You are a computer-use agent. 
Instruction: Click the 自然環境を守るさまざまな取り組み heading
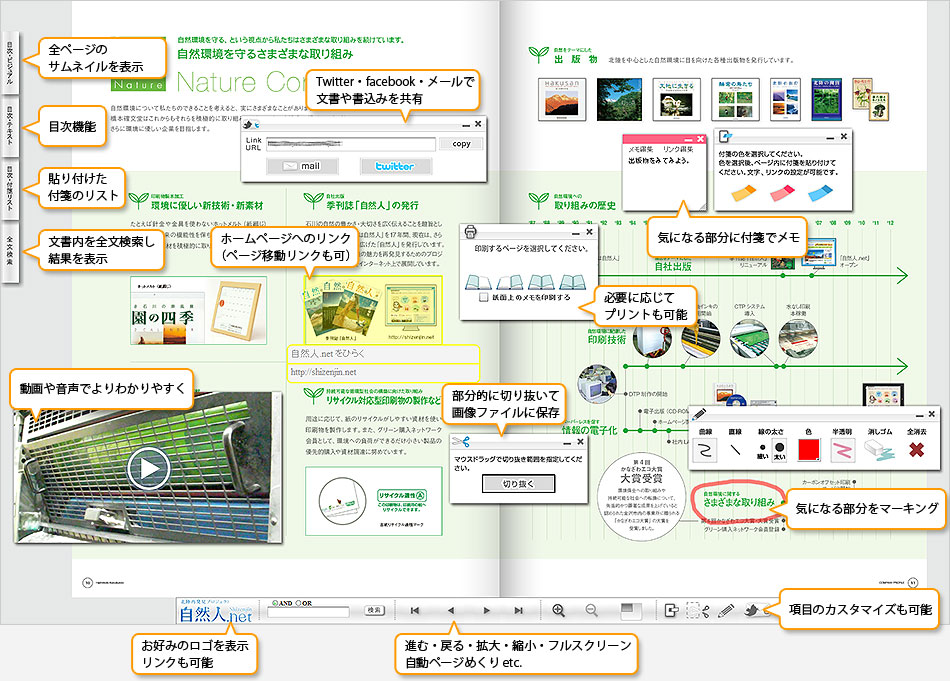click(265, 54)
